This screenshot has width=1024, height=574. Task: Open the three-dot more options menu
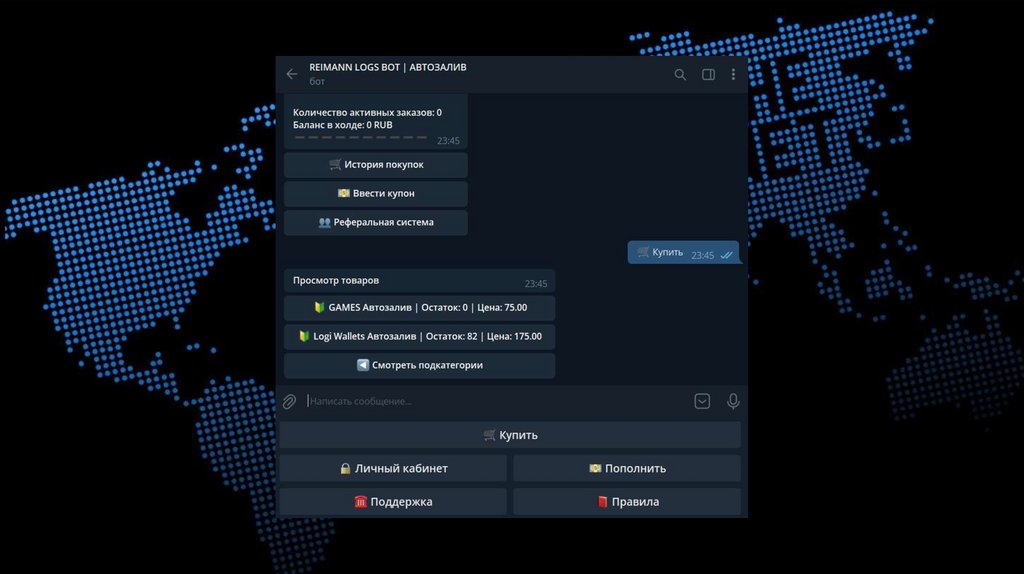click(x=733, y=74)
